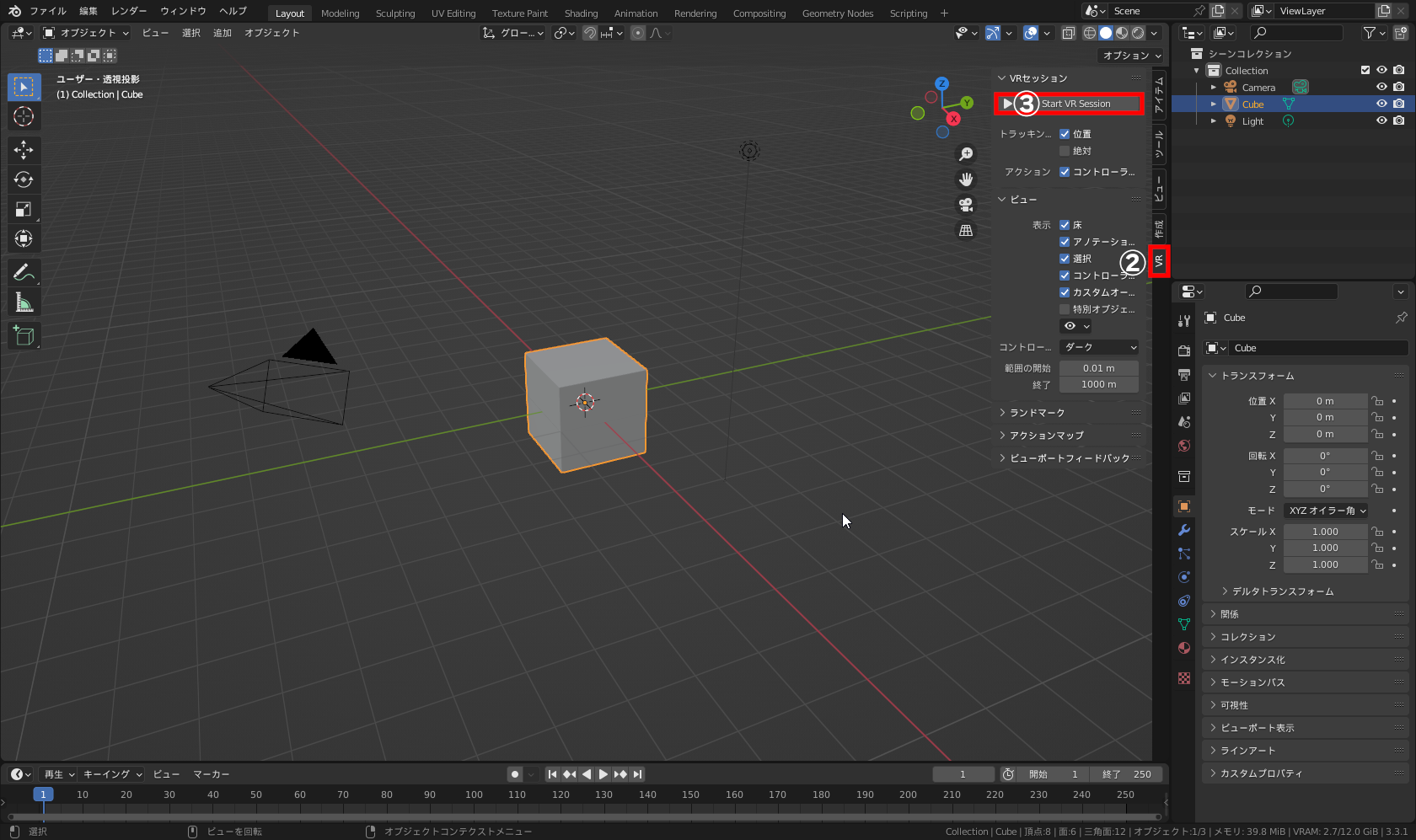Open the レンダー menu

(x=128, y=11)
